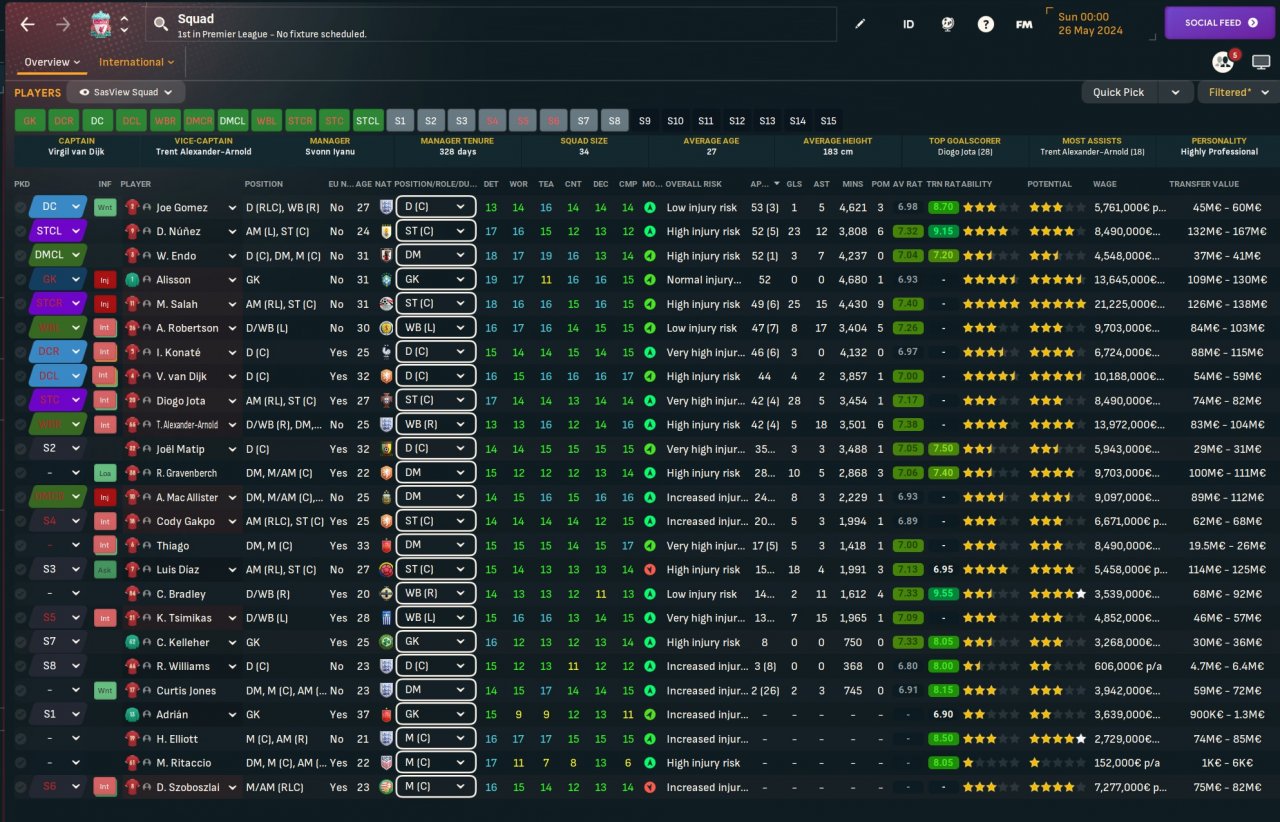
Task: Toggle the pick circle for W. Endo
Action: pyautogui.click(x=20, y=256)
